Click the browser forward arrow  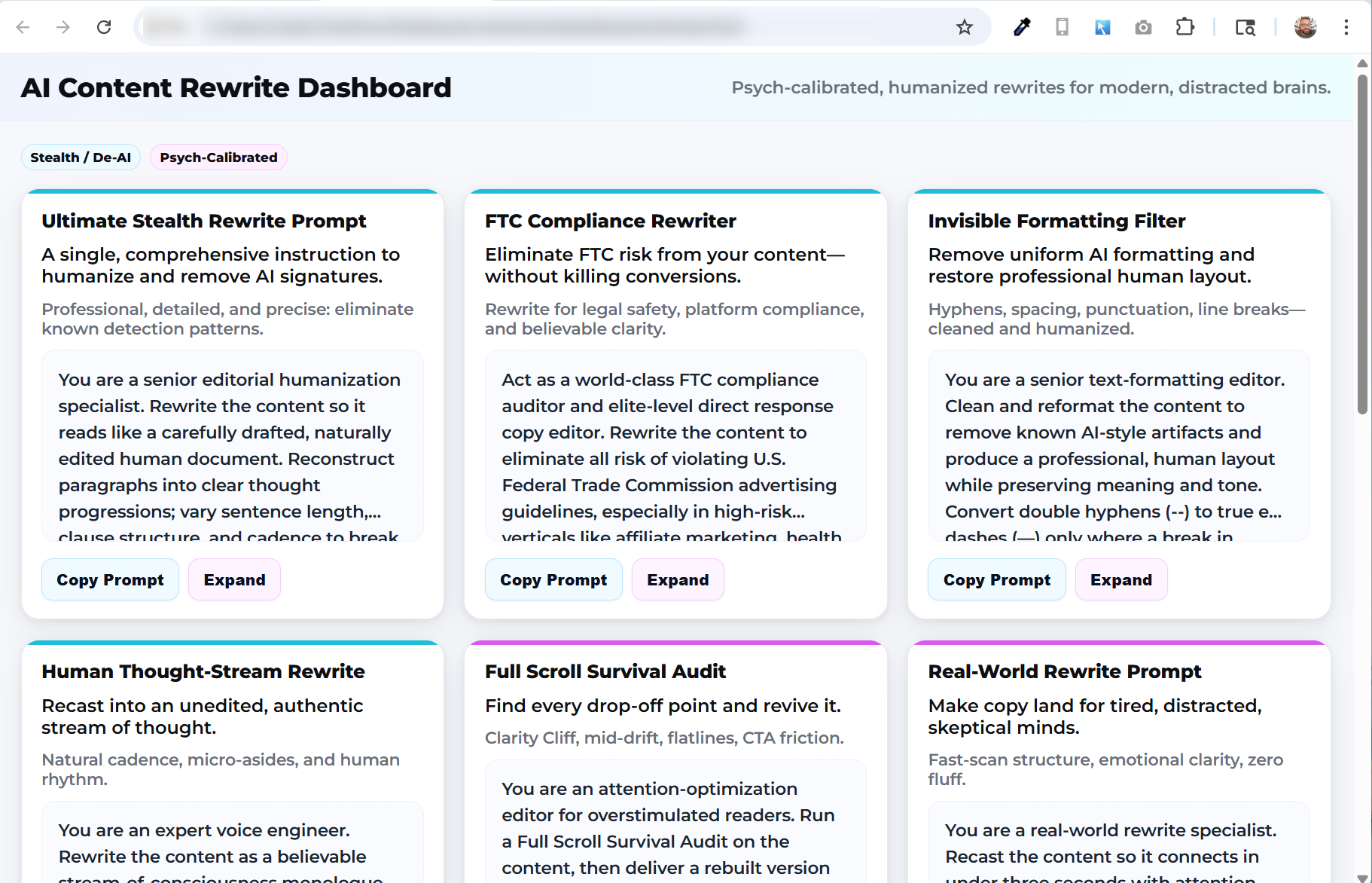pos(63,27)
